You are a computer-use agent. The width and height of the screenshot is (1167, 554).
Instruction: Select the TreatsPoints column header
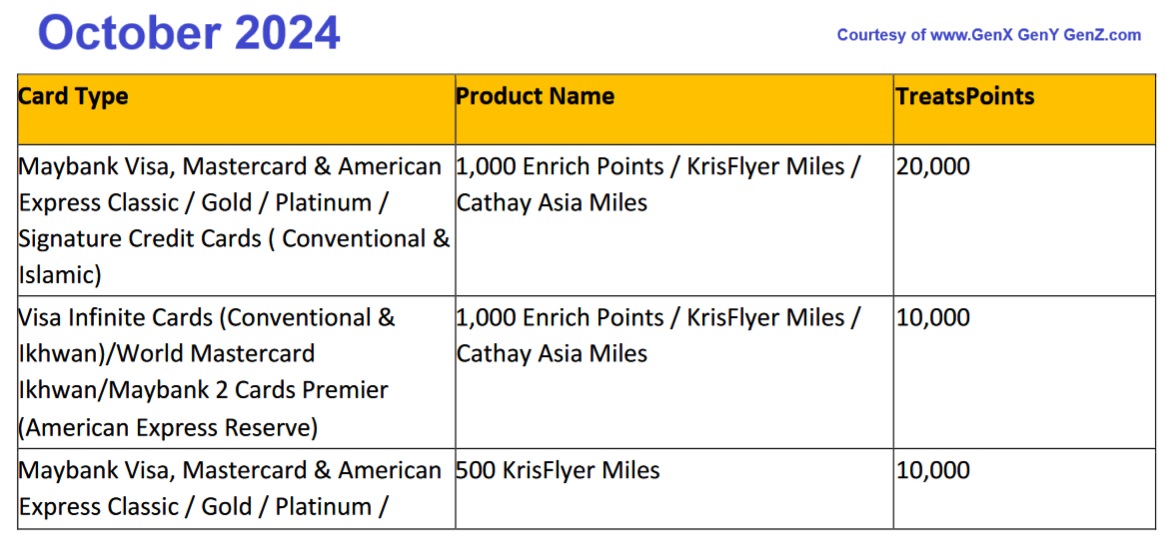point(965,97)
